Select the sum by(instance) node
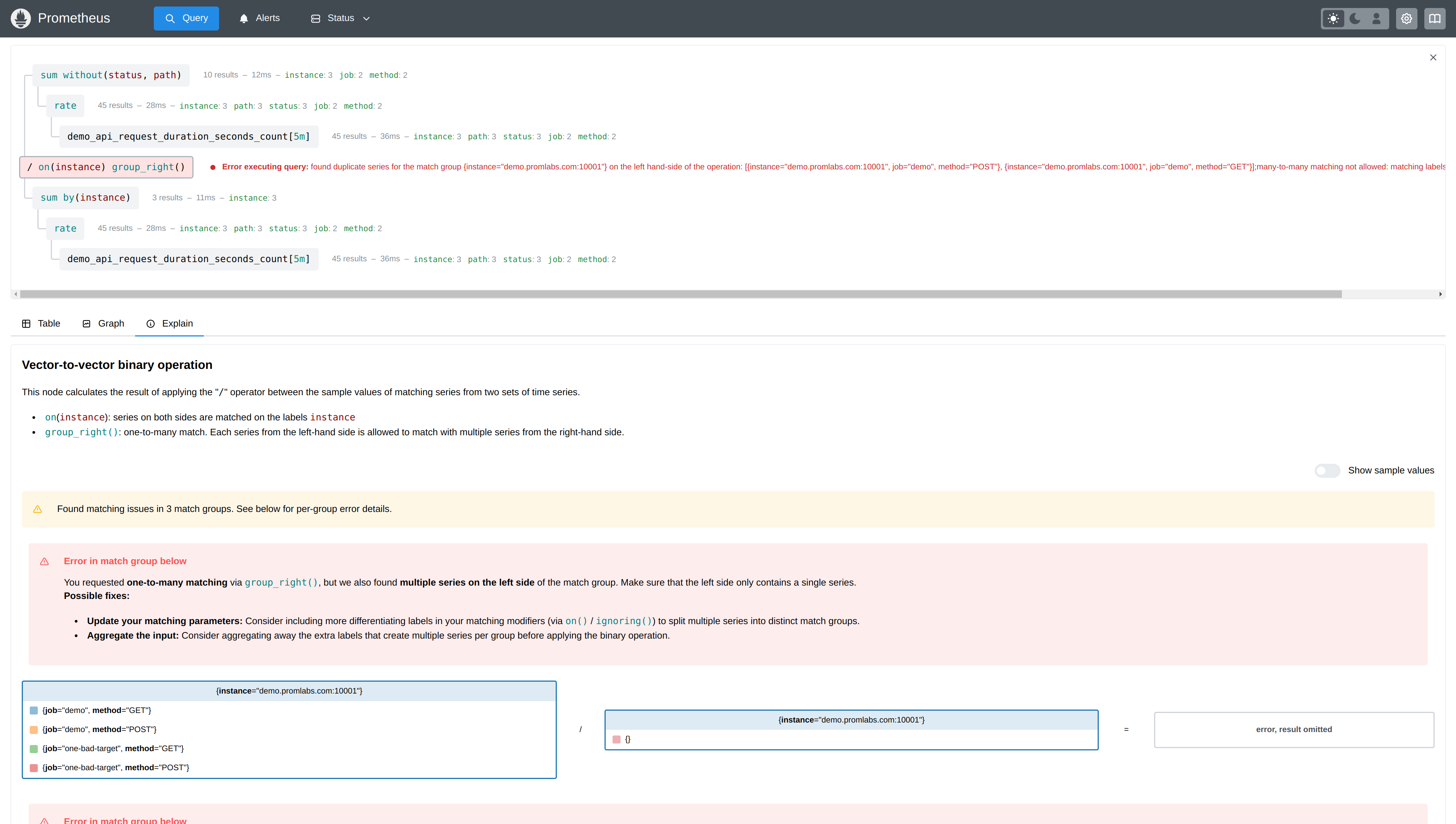The width and height of the screenshot is (1456, 824). [x=85, y=198]
